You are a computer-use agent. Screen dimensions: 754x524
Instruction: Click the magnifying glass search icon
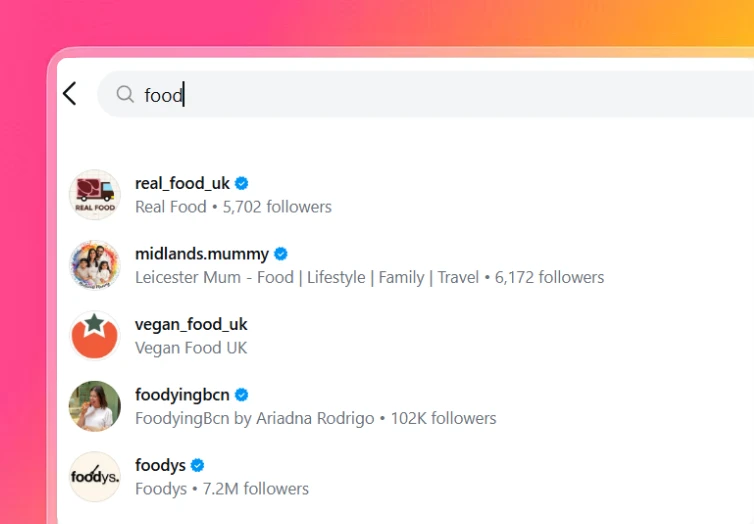pyautogui.click(x=125, y=94)
